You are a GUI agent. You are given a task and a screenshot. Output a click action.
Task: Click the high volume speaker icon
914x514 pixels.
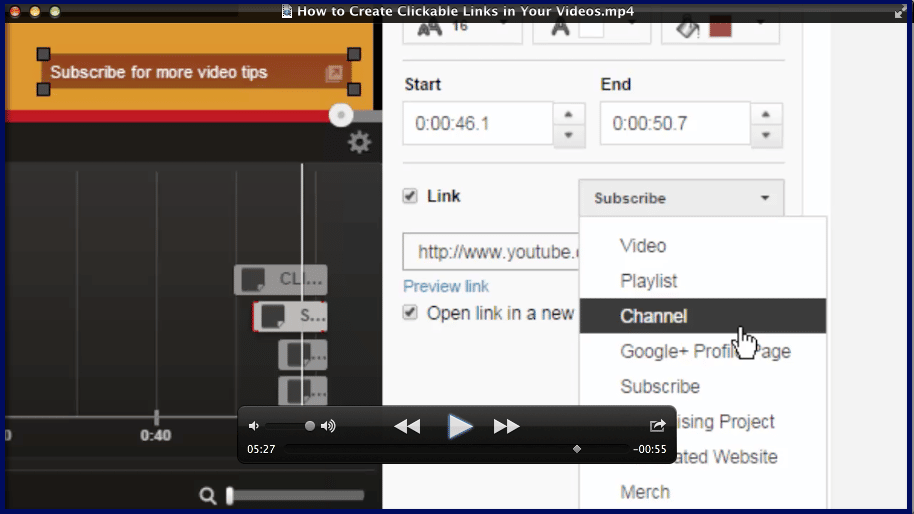pos(328,426)
